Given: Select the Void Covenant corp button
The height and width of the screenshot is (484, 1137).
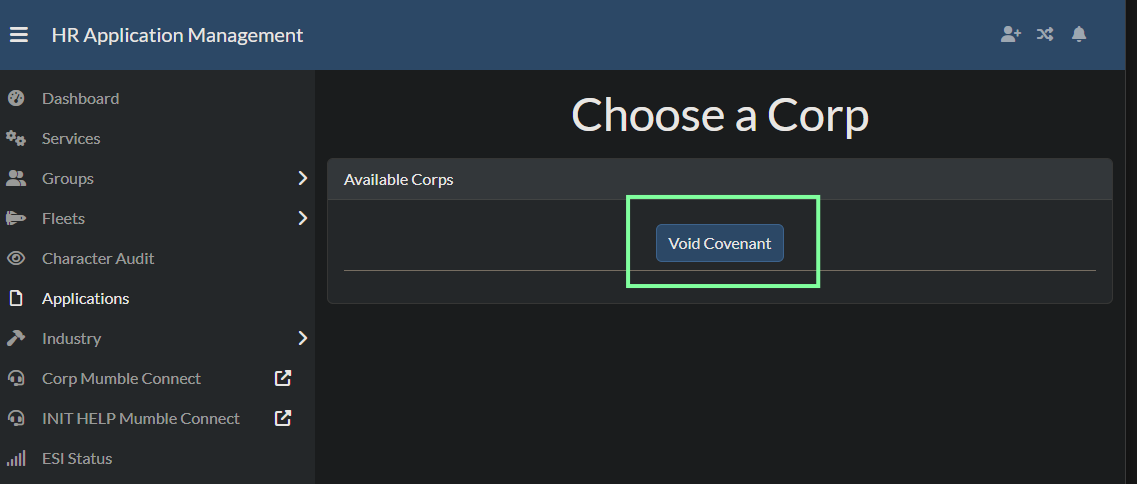Looking at the screenshot, I should (x=720, y=243).
